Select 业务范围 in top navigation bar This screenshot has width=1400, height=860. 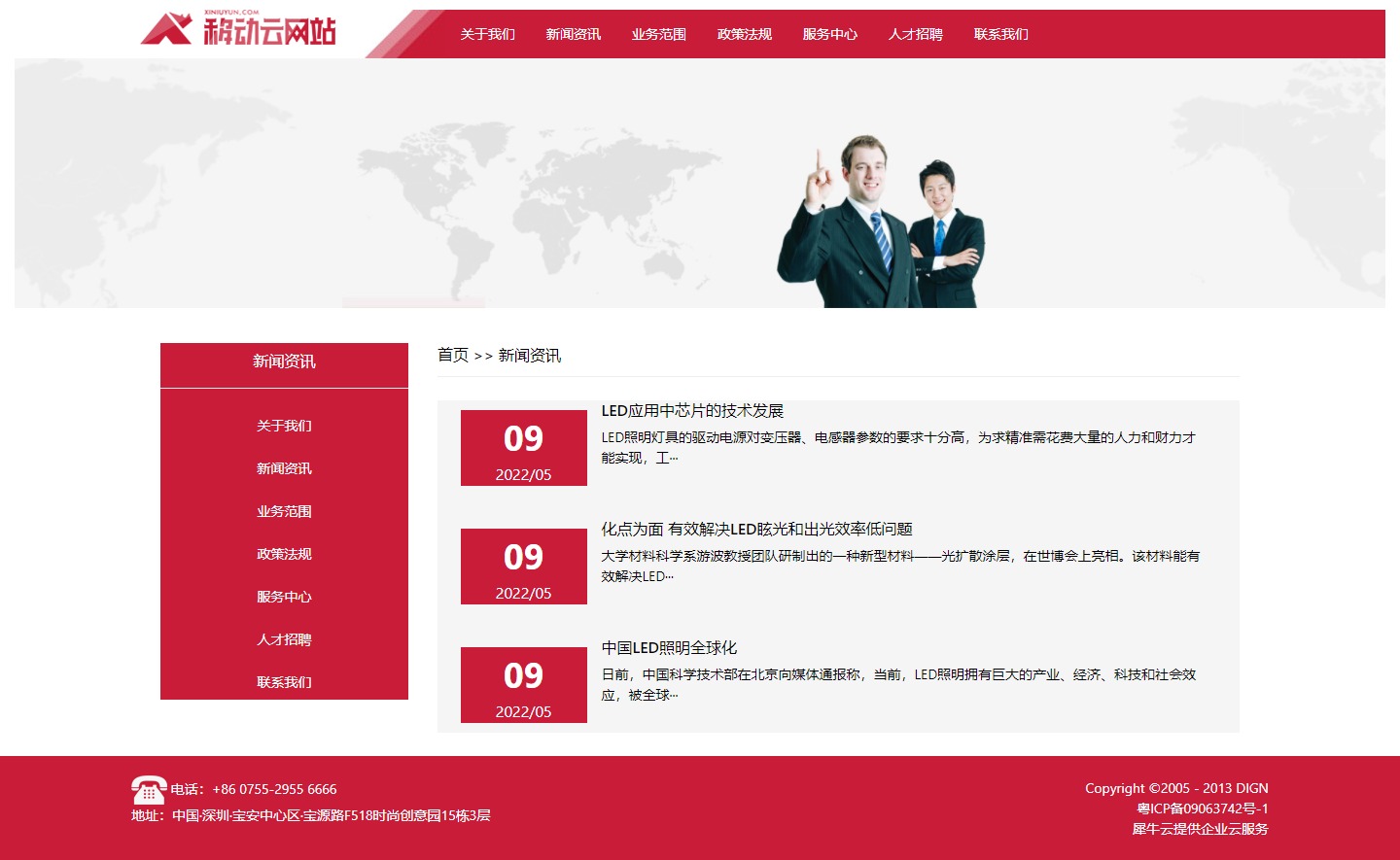[658, 34]
